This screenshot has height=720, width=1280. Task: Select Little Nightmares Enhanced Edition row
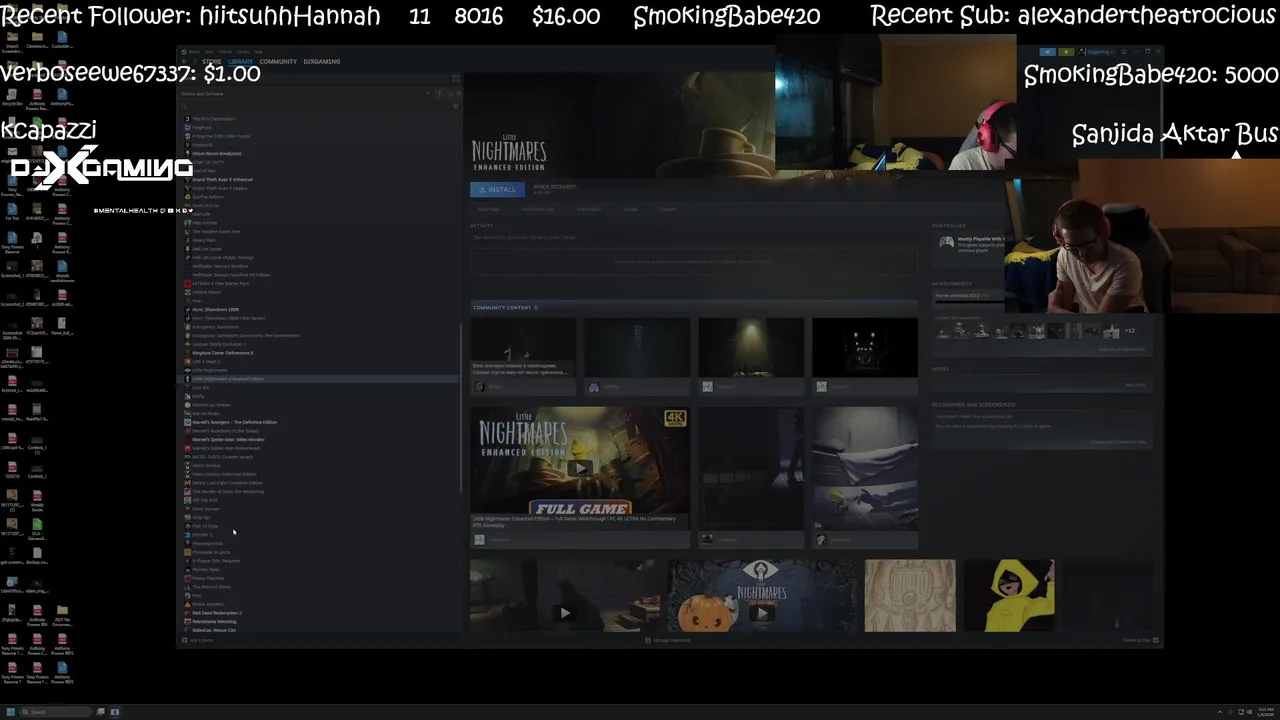pos(320,379)
